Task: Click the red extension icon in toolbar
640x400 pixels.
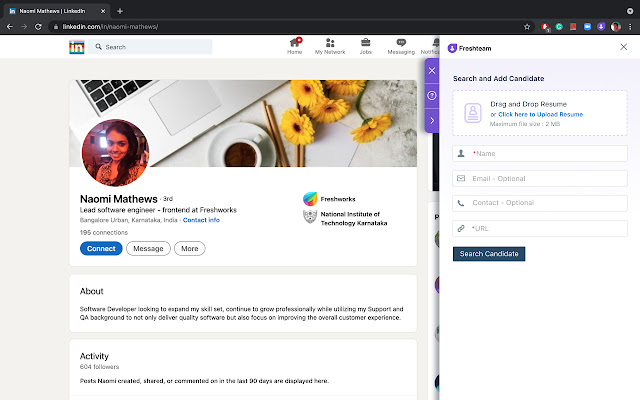Action: click(x=573, y=27)
